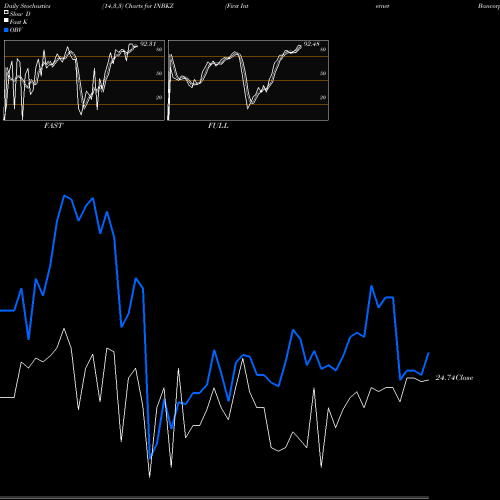Click the Slow D legend text
Screen dimensions: 500x500
coord(20,14)
